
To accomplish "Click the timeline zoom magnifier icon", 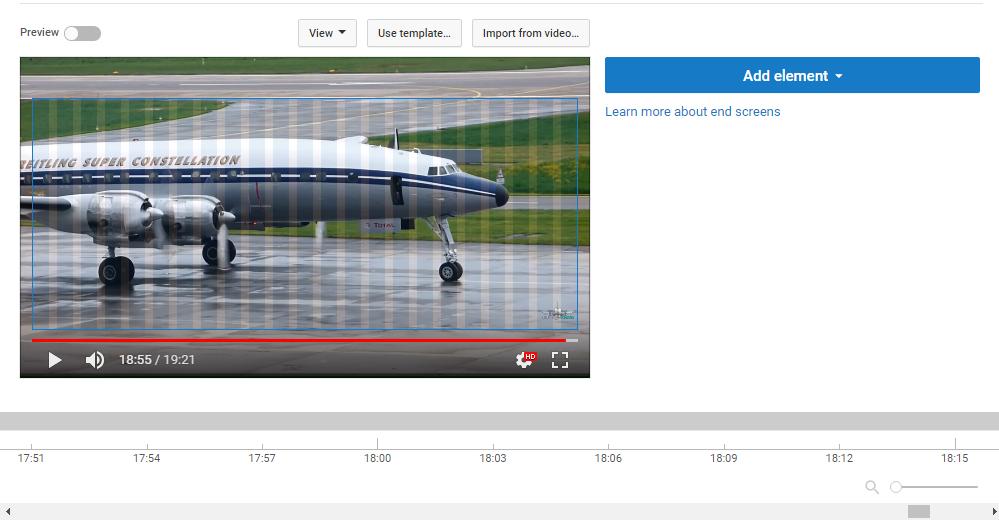I will pyautogui.click(x=872, y=487).
